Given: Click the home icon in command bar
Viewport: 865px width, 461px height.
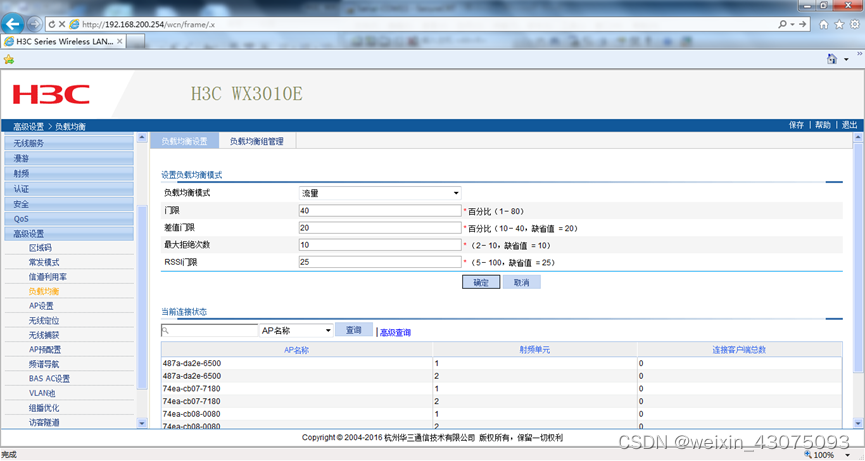Looking at the screenshot, I should [x=832, y=59].
